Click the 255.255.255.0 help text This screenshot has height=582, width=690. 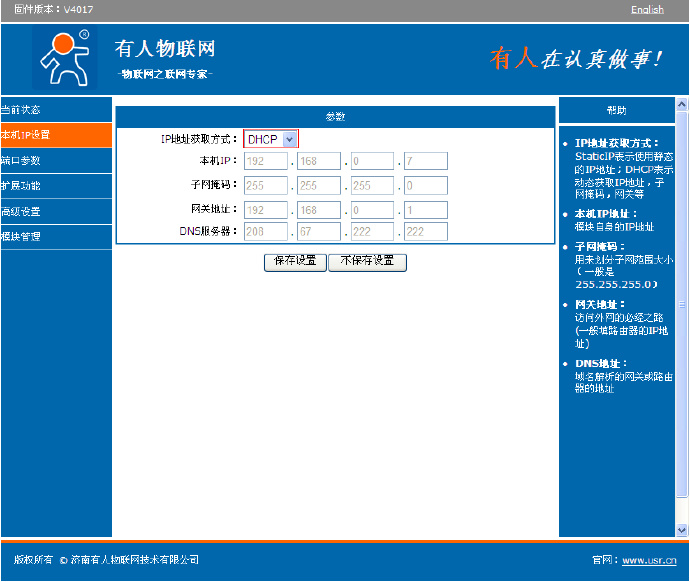tap(616, 284)
